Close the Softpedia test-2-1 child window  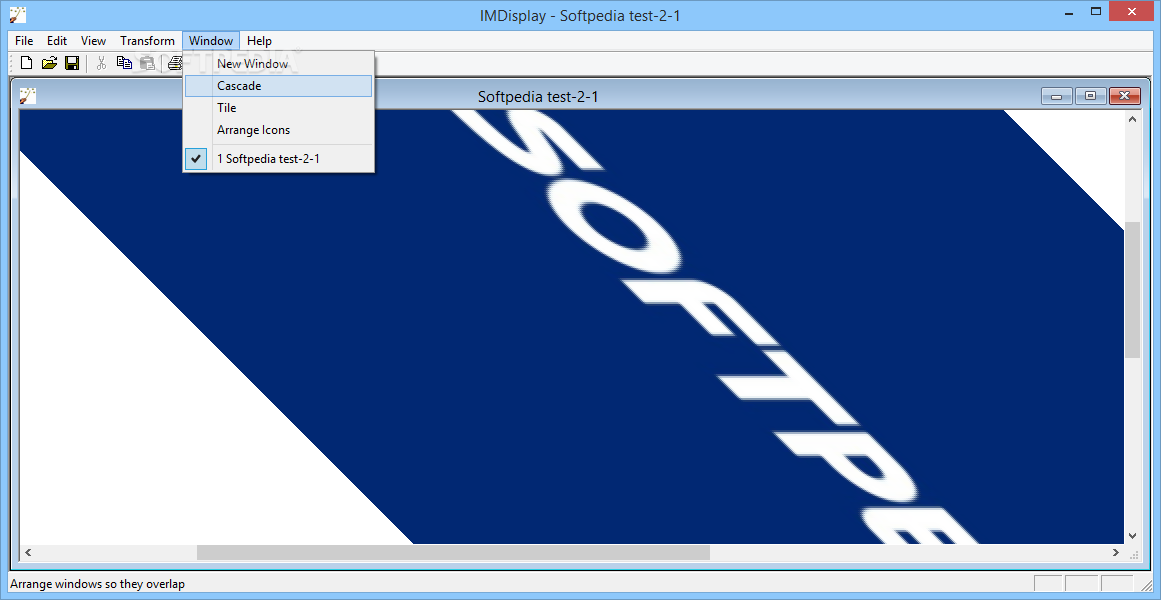coord(1125,96)
